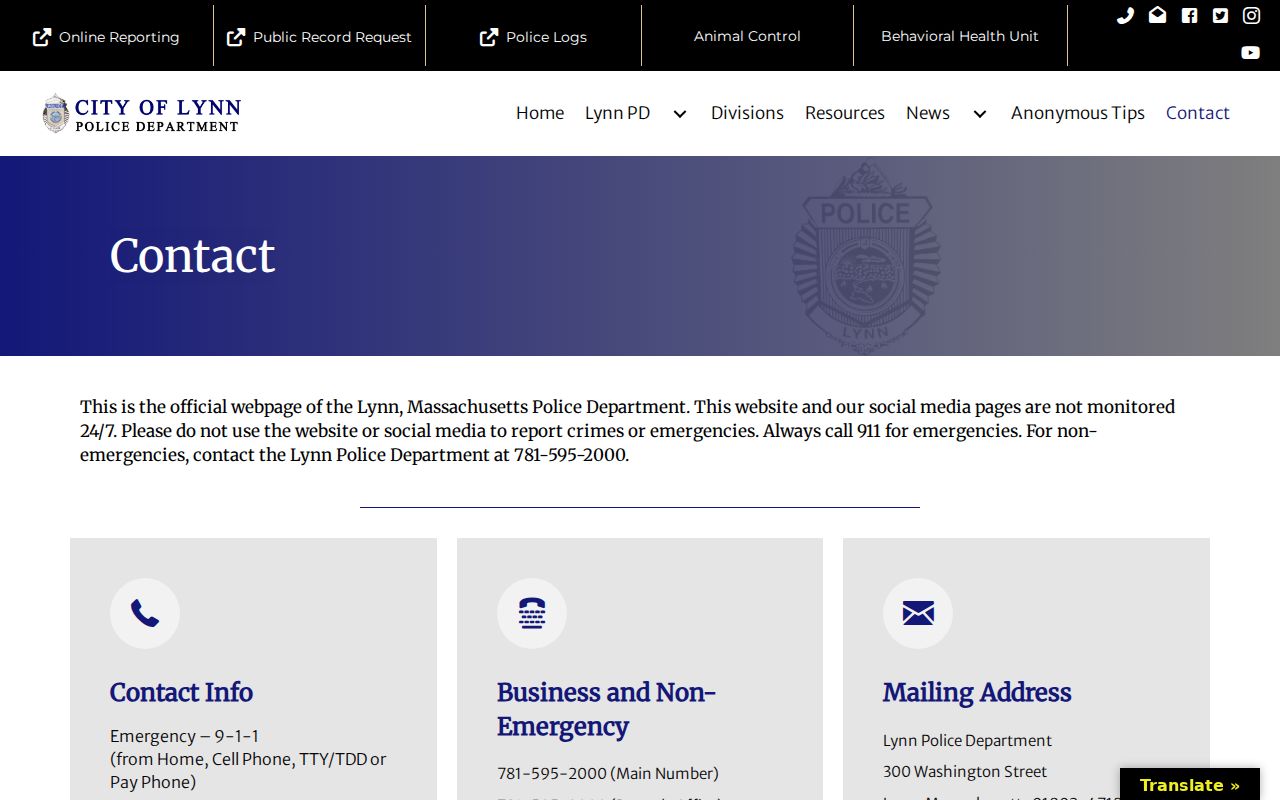Click the Translate button
This screenshot has width=1280, height=800.
1190,785
